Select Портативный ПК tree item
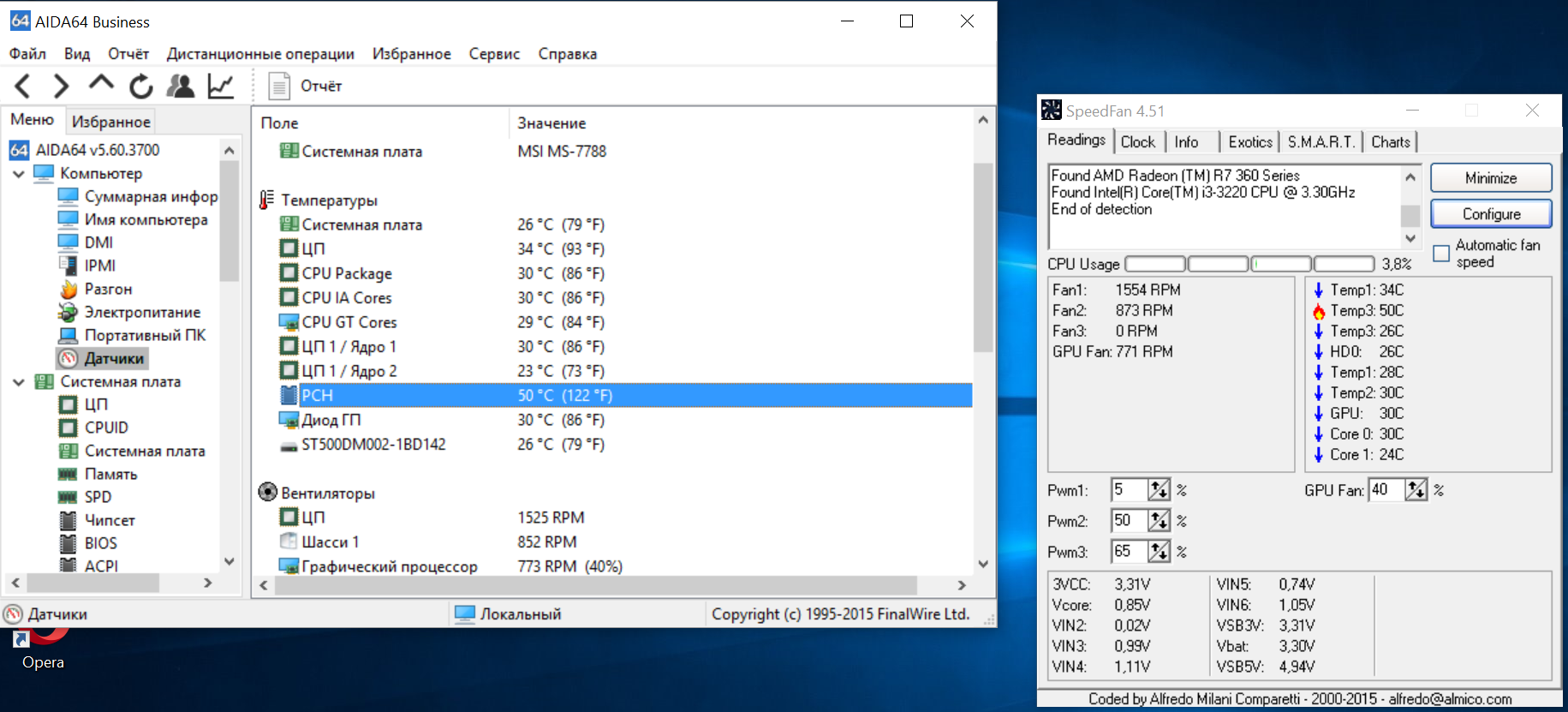 click(x=132, y=336)
